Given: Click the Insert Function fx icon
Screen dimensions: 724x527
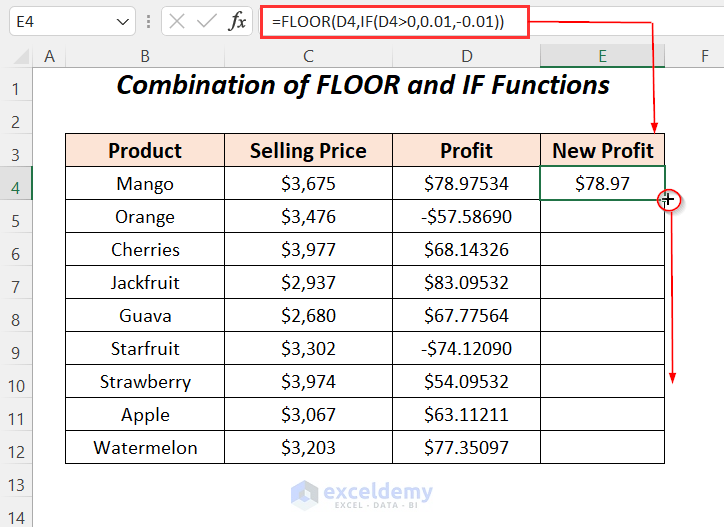Looking at the screenshot, I should click(x=238, y=21).
